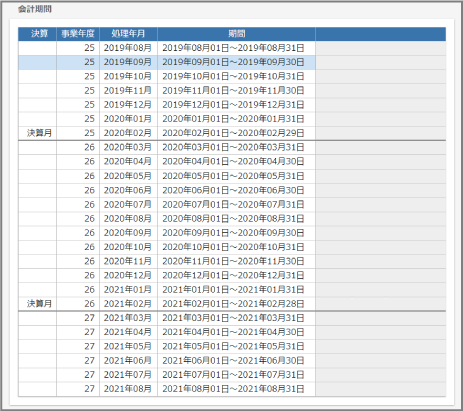Click the 期間 column header
The width and height of the screenshot is (463, 411).
coord(236,34)
